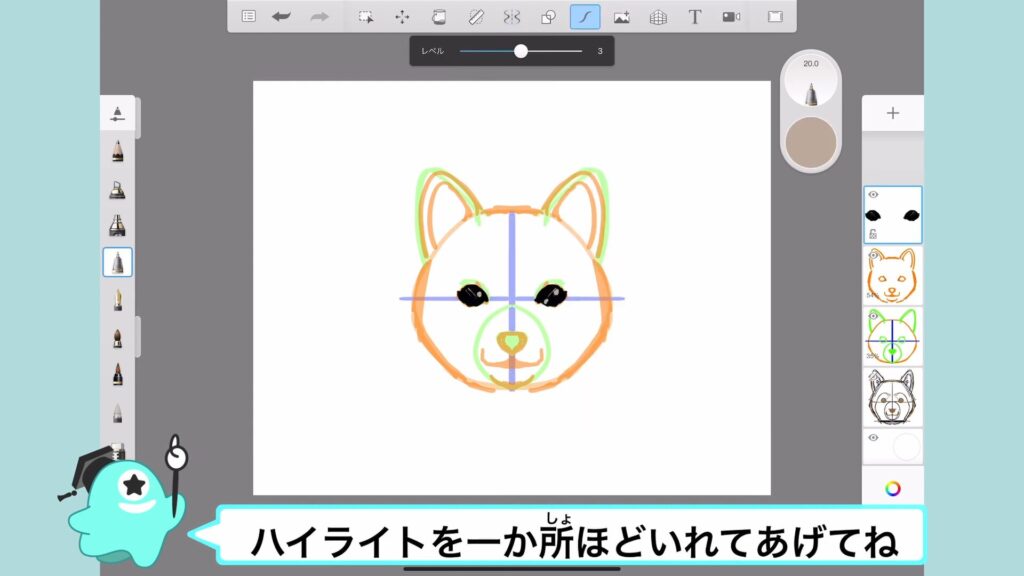Open the beige color puck
1024x576 pixels.
(811, 141)
